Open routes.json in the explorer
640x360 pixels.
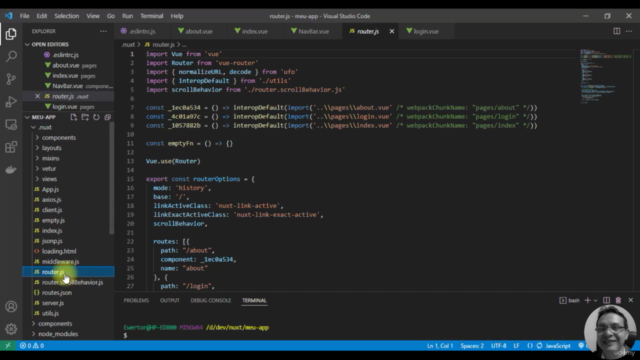pos(57,293)
